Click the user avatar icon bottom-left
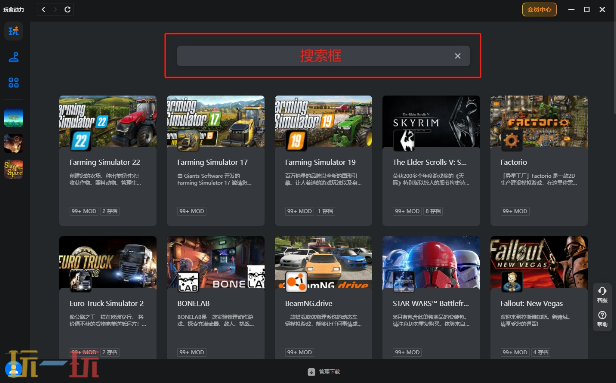Image resolution: width=616 pixels, height=383 pixels. pos(13,369)
